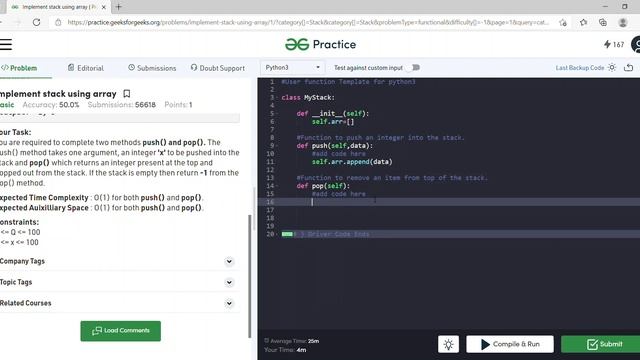The image size is (640, 360).
Task: Toggle Test against custom input switch
Action: [414, 68]
